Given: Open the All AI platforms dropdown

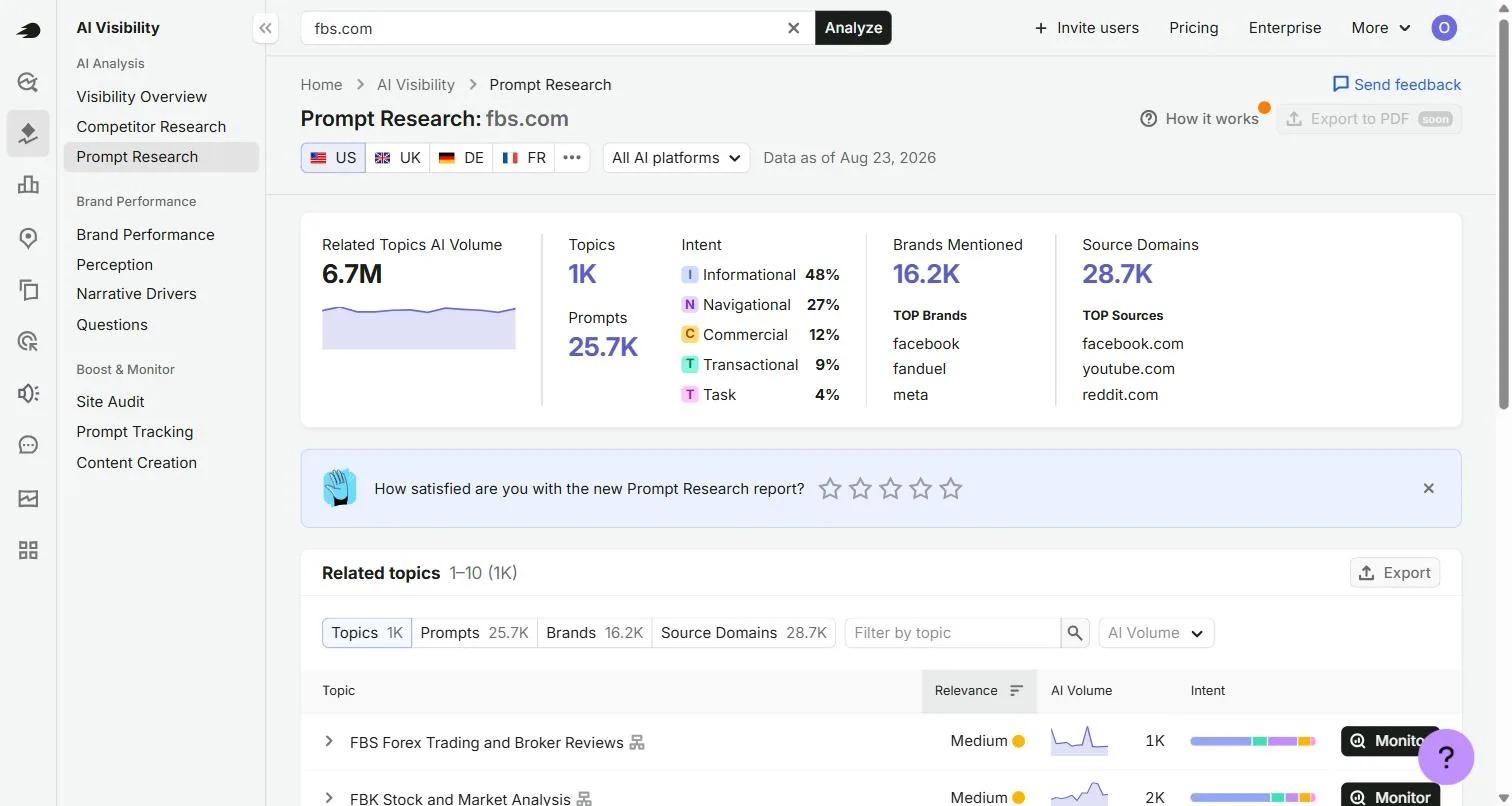Looking at the screenshot, I should tap(676, 157).
